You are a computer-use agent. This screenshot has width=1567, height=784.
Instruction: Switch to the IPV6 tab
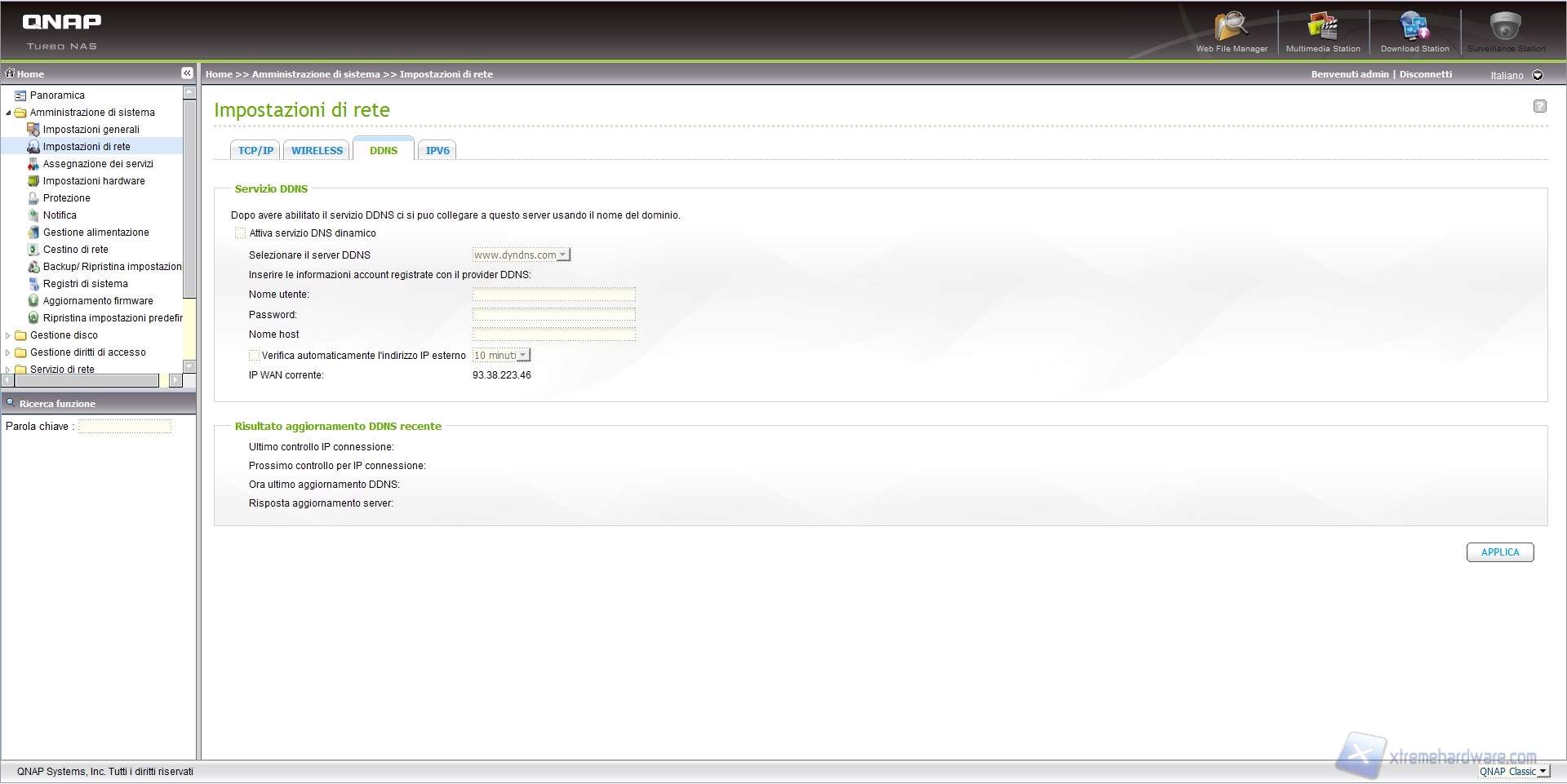pos(437,151)
